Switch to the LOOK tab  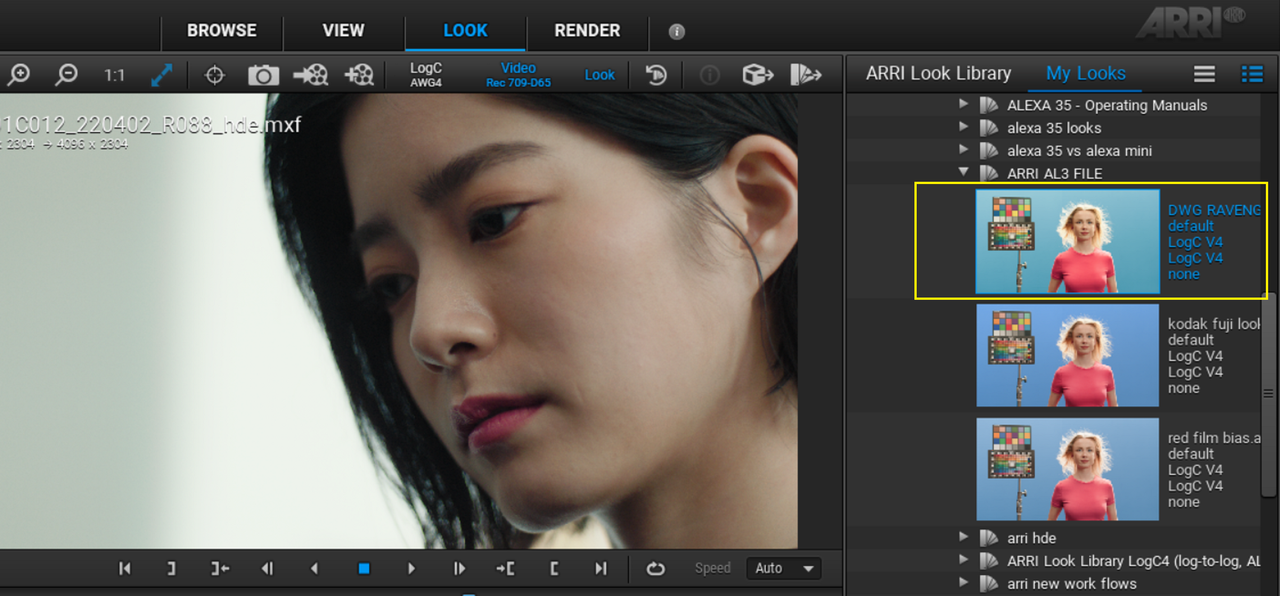click(x=465, y=30)
